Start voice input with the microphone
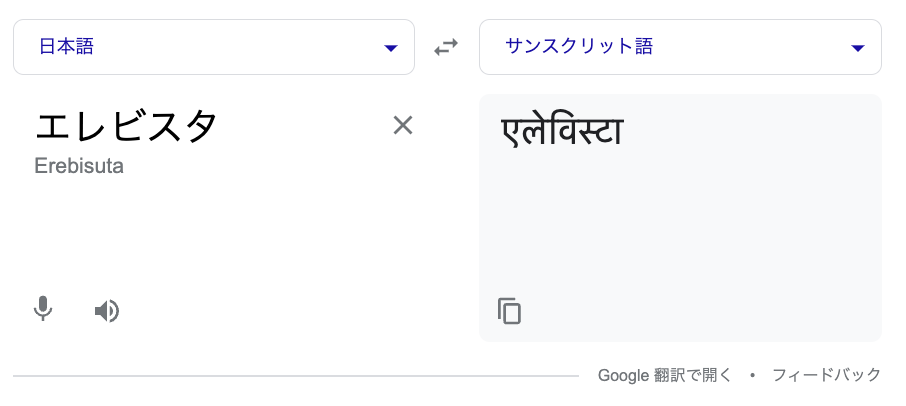Image resolution: width=906 pixels, height=406 pixels. [42, 310]
